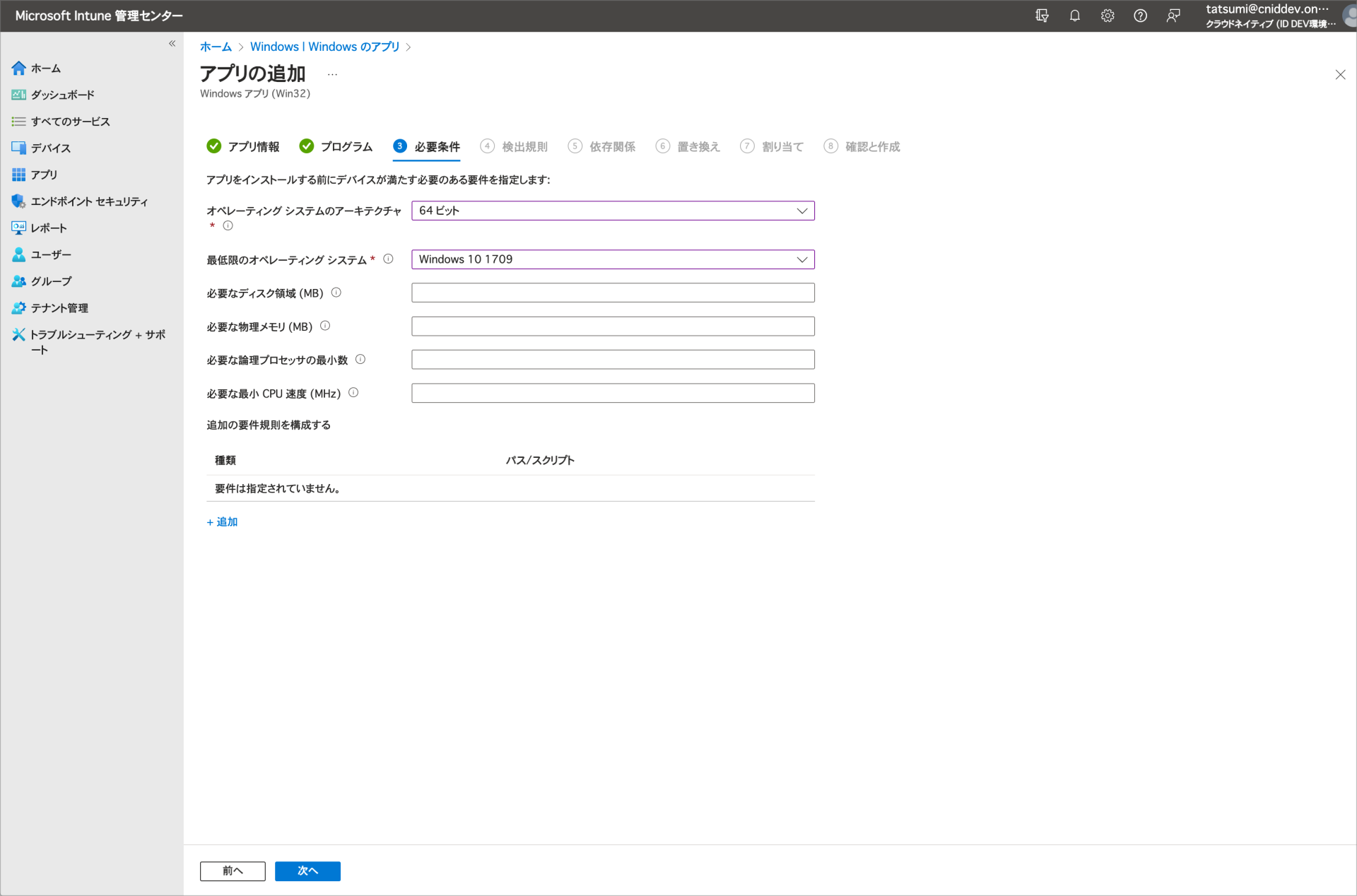Screen dimensions: 1357x896
Task: Open テナント管理 from the sidebar
Action: (59, 307)
